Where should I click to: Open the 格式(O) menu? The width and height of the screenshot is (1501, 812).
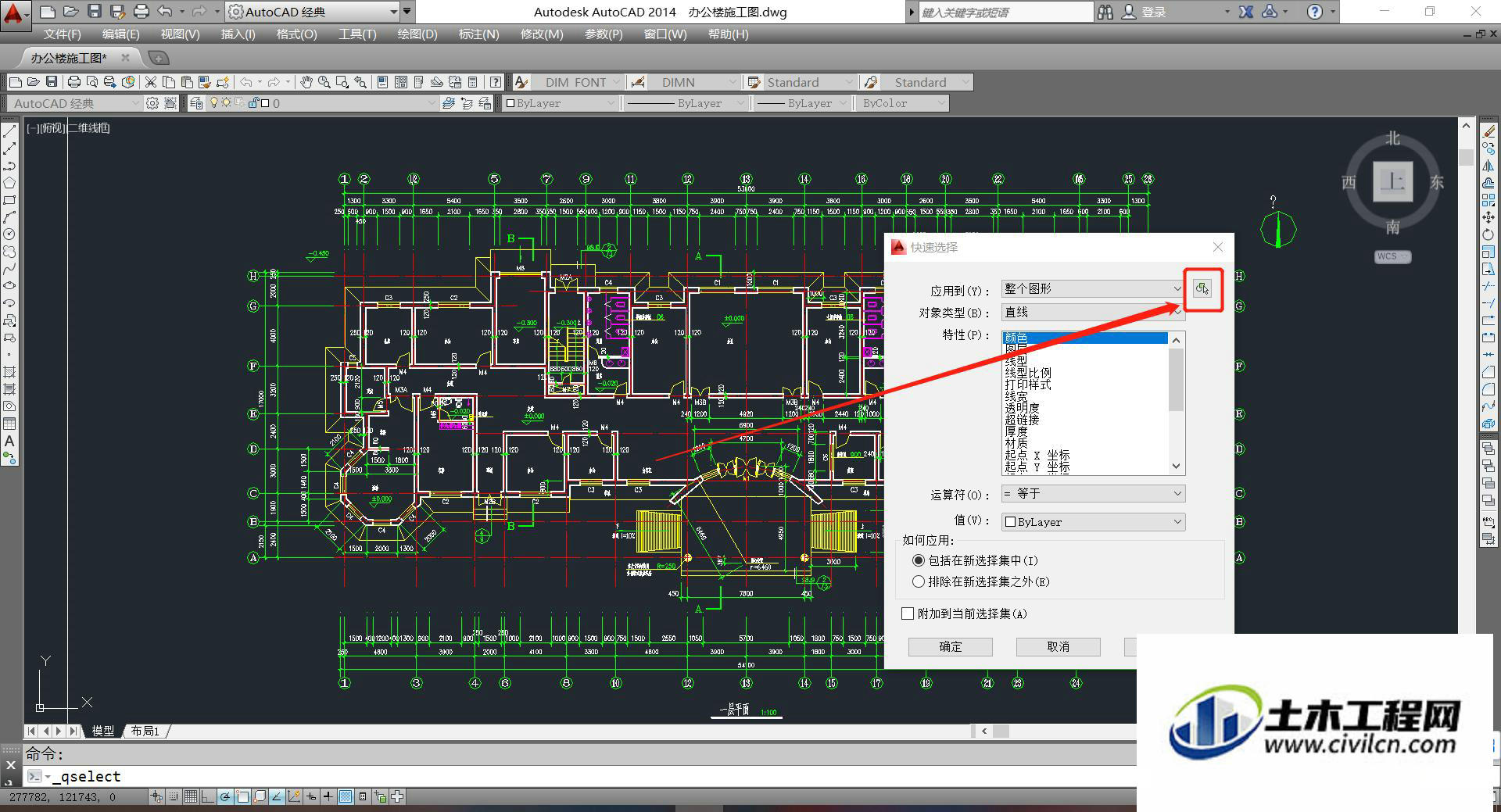click(296, 34)
